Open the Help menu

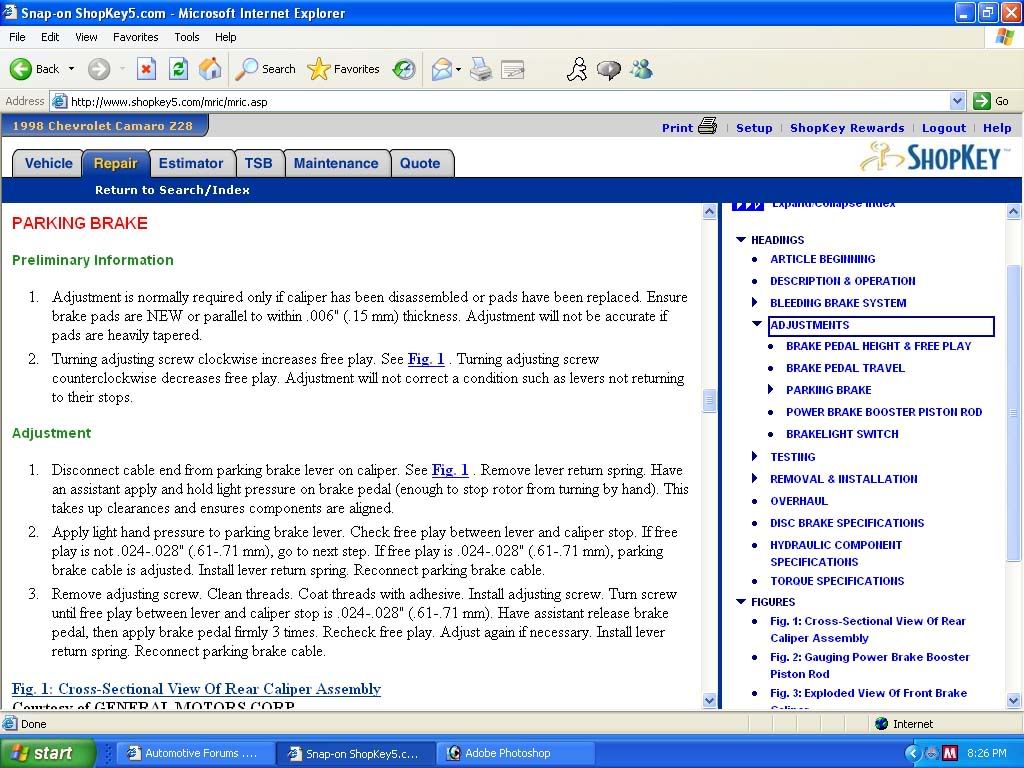pyautogui.click(x=225, y=37)
